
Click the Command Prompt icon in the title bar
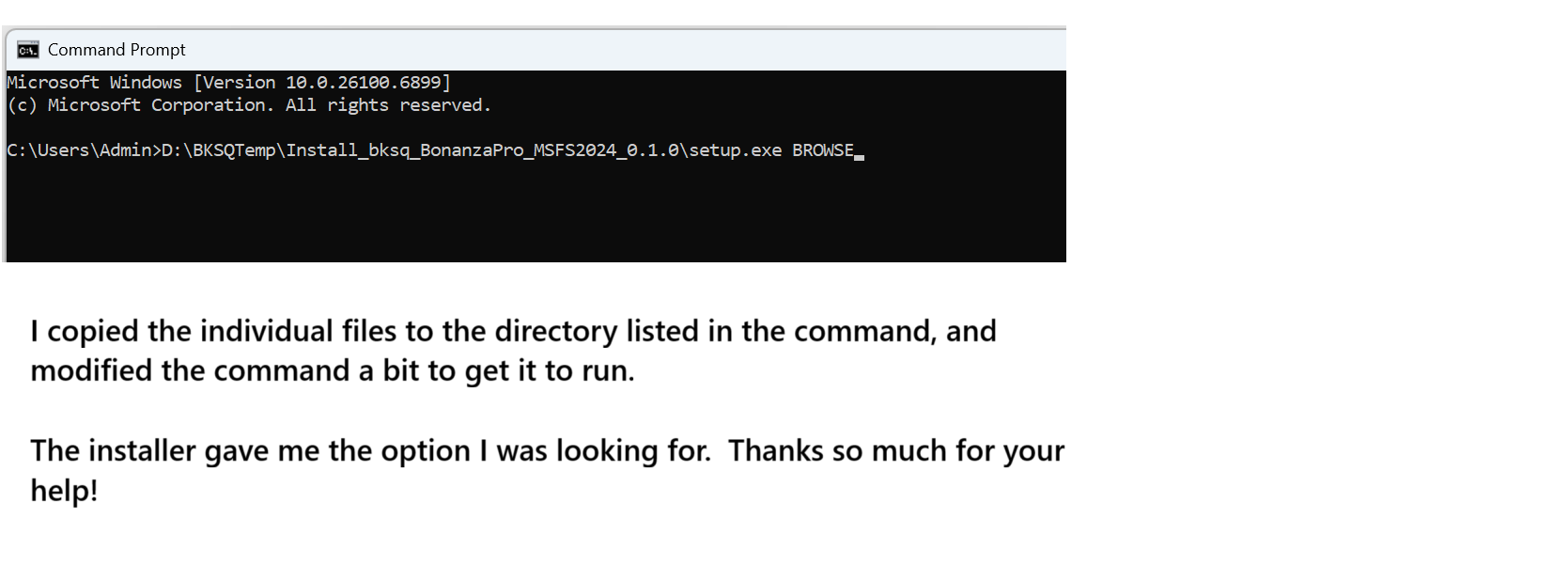tap(28, 49)
